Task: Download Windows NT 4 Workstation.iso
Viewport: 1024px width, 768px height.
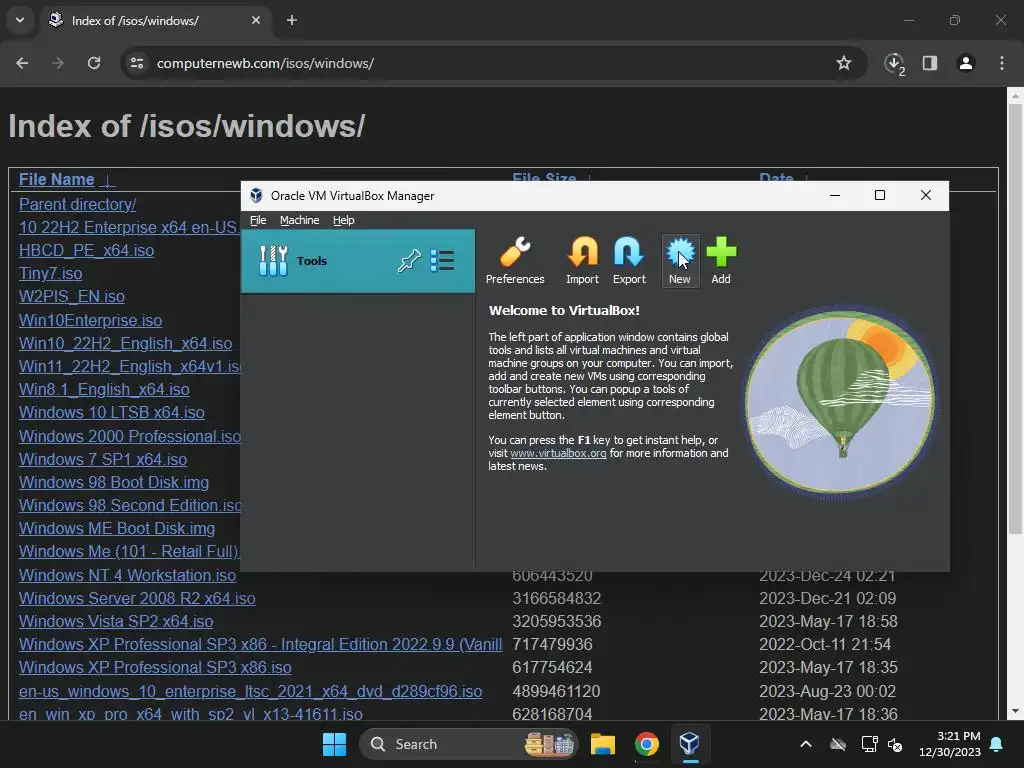Action: (x=127, y=575)
